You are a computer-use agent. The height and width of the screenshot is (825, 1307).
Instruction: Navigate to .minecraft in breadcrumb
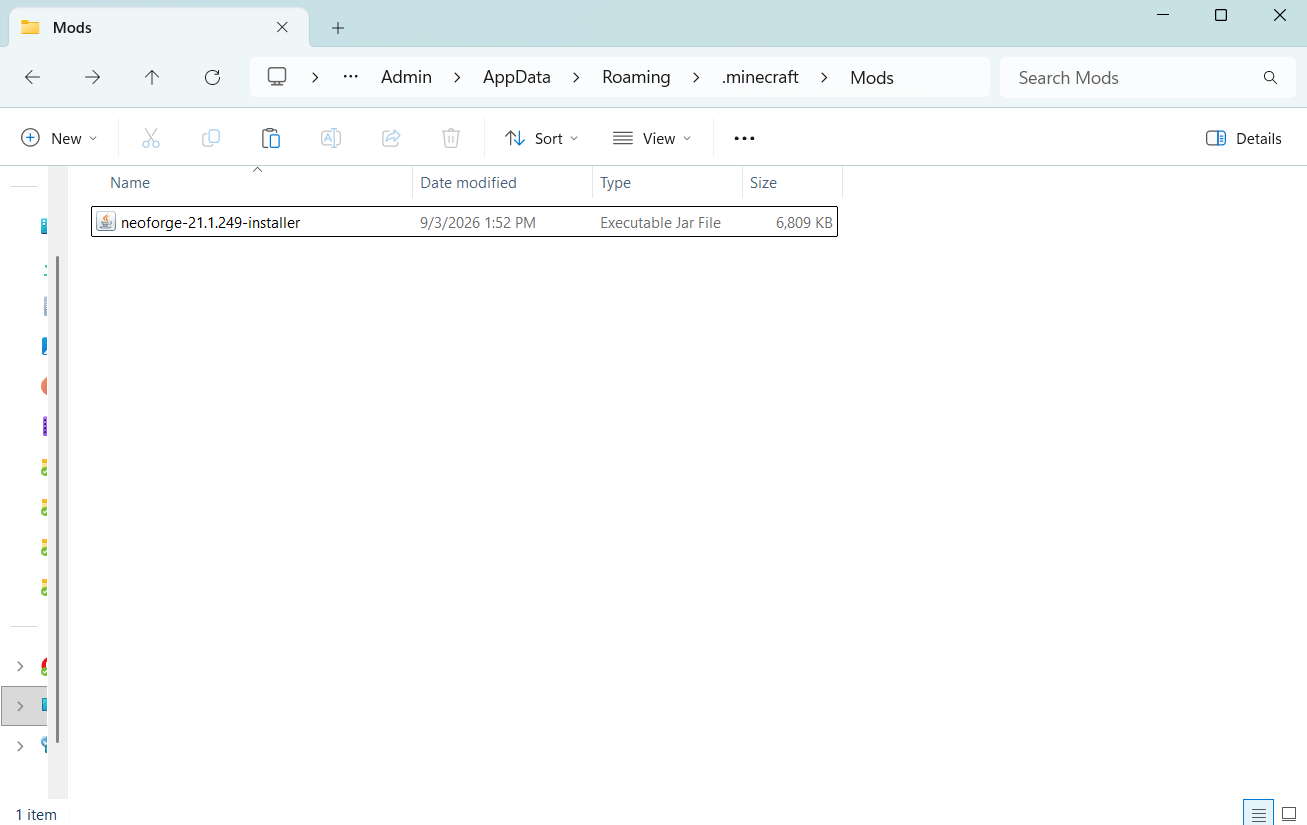point(760,77)
